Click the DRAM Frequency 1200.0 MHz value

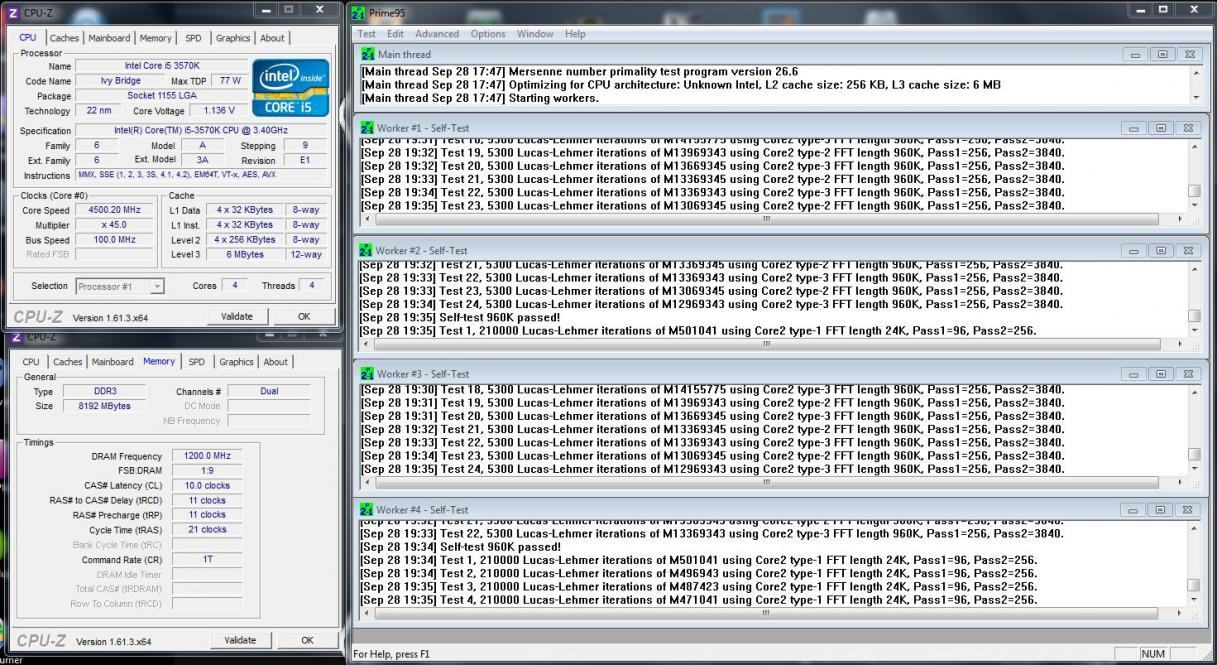click(x=207, y=456)
